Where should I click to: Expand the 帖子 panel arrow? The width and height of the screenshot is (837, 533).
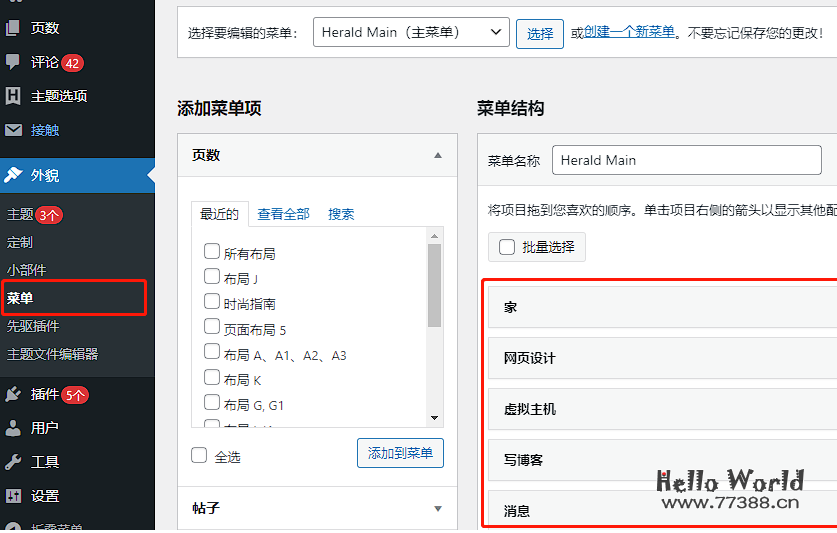[x=438, y=508]
